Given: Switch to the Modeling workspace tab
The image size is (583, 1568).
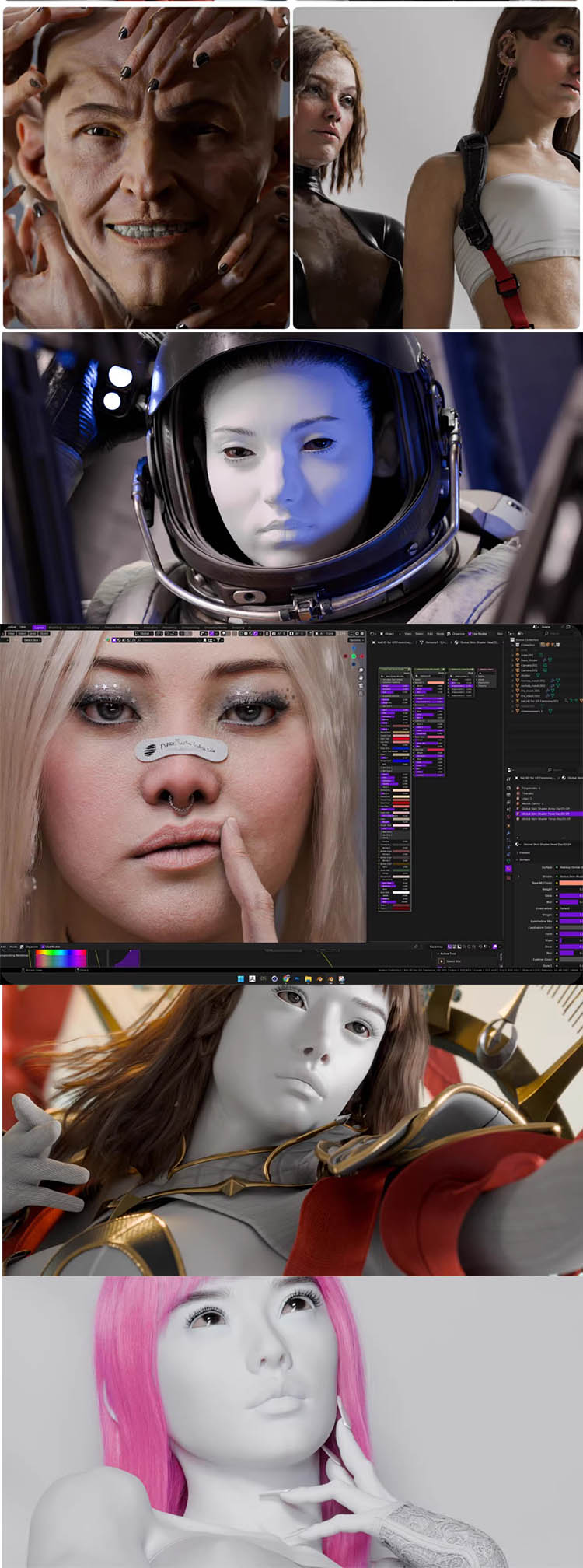Looking at the screenshot, I should (54, 627).
